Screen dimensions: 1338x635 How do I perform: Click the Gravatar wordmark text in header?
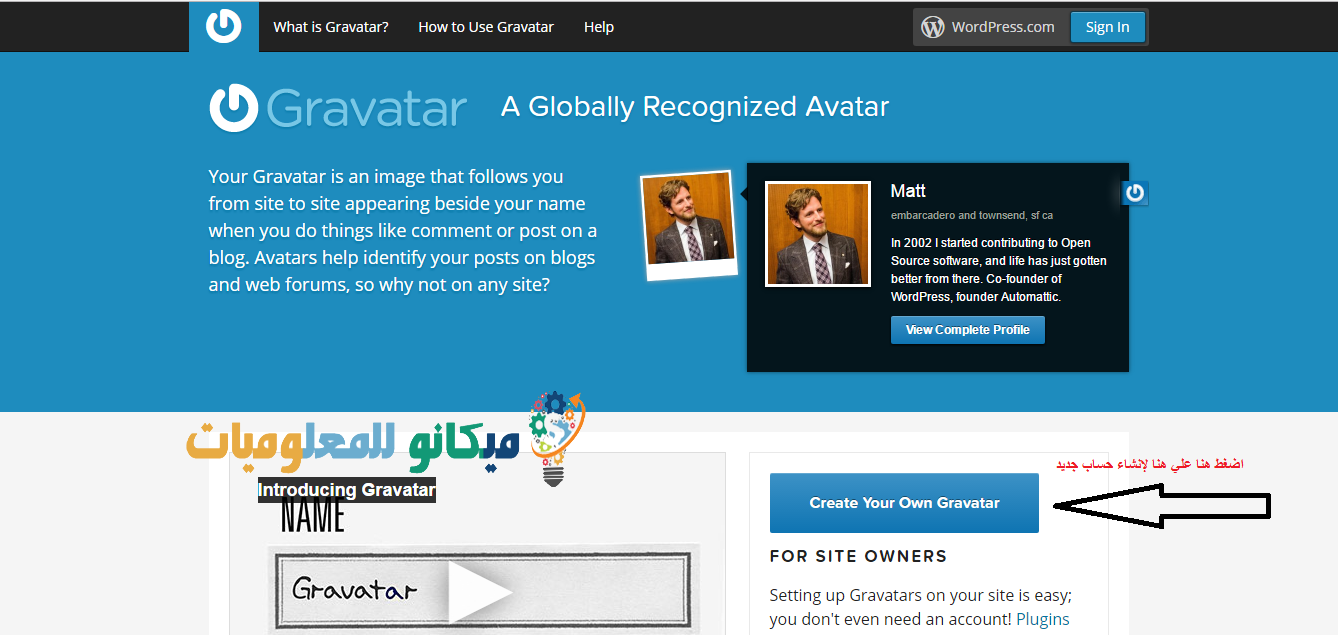click(367, 108)
